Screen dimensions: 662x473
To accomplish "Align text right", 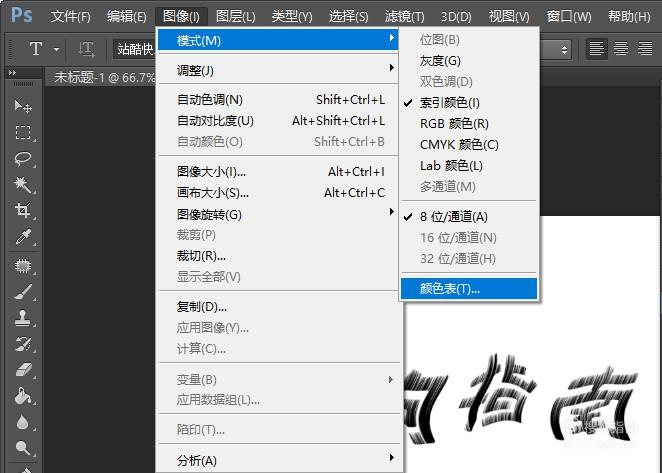I will [x=645, y=49].
